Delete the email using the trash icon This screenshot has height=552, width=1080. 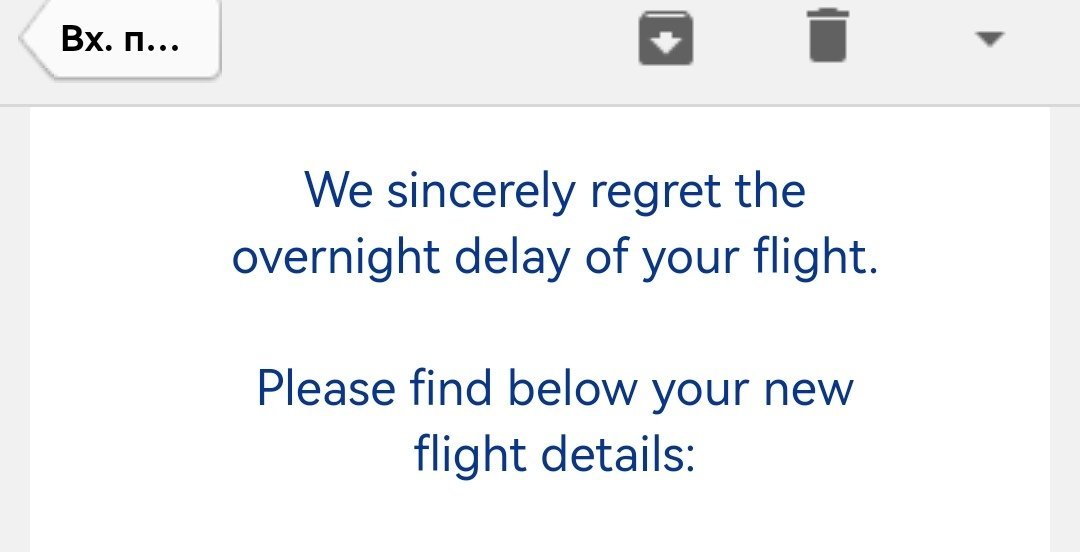point(828,38)
